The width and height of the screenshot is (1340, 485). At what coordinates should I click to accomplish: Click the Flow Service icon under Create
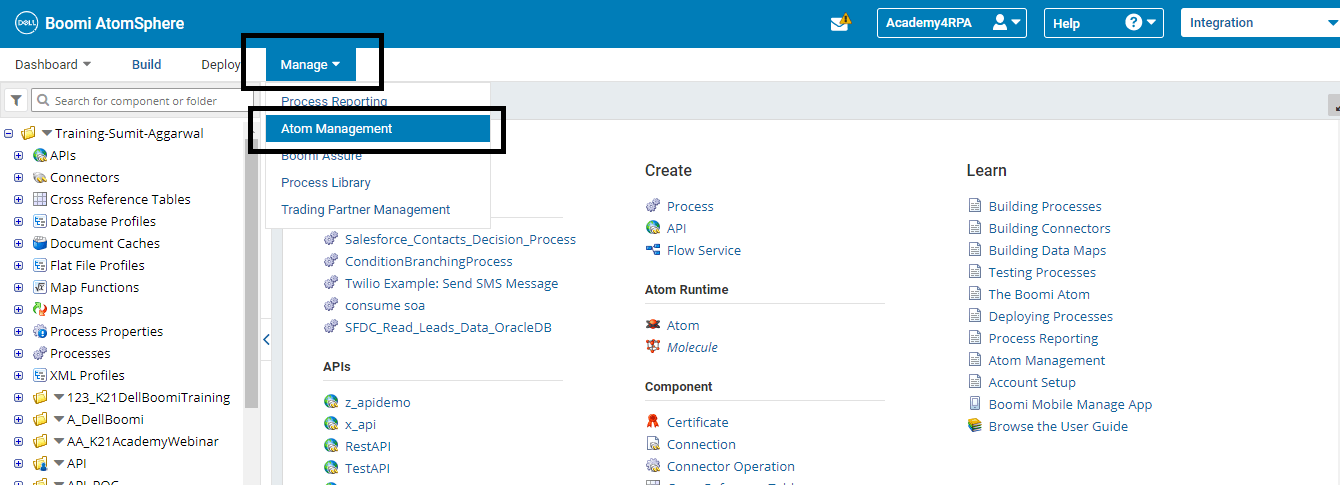pos(653,250)
